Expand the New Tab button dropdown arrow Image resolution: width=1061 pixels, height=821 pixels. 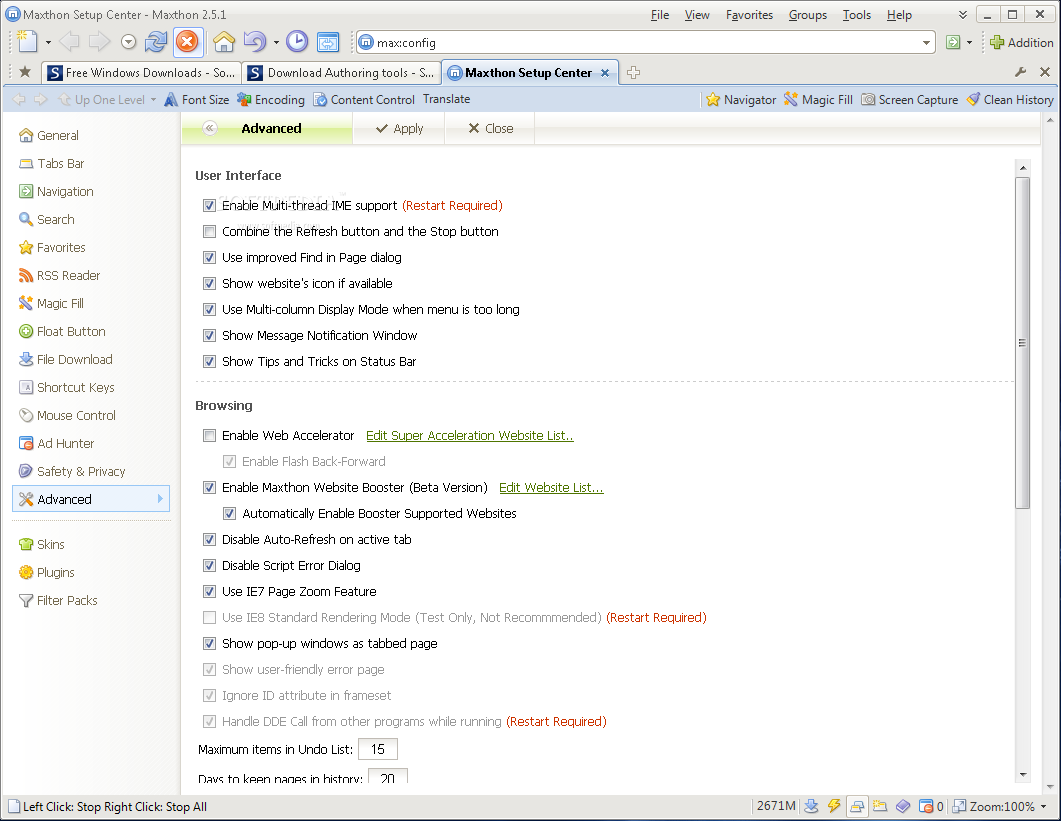48,43
